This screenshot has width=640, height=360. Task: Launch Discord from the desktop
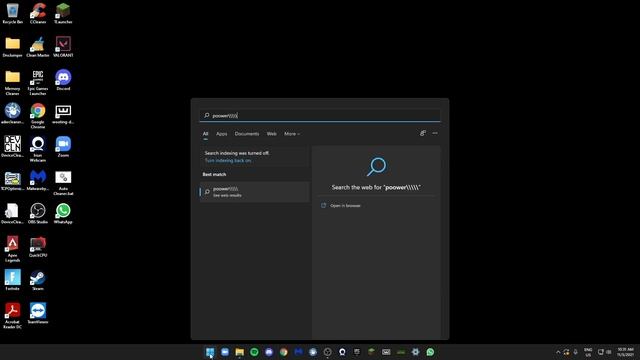tap(63, 80)
